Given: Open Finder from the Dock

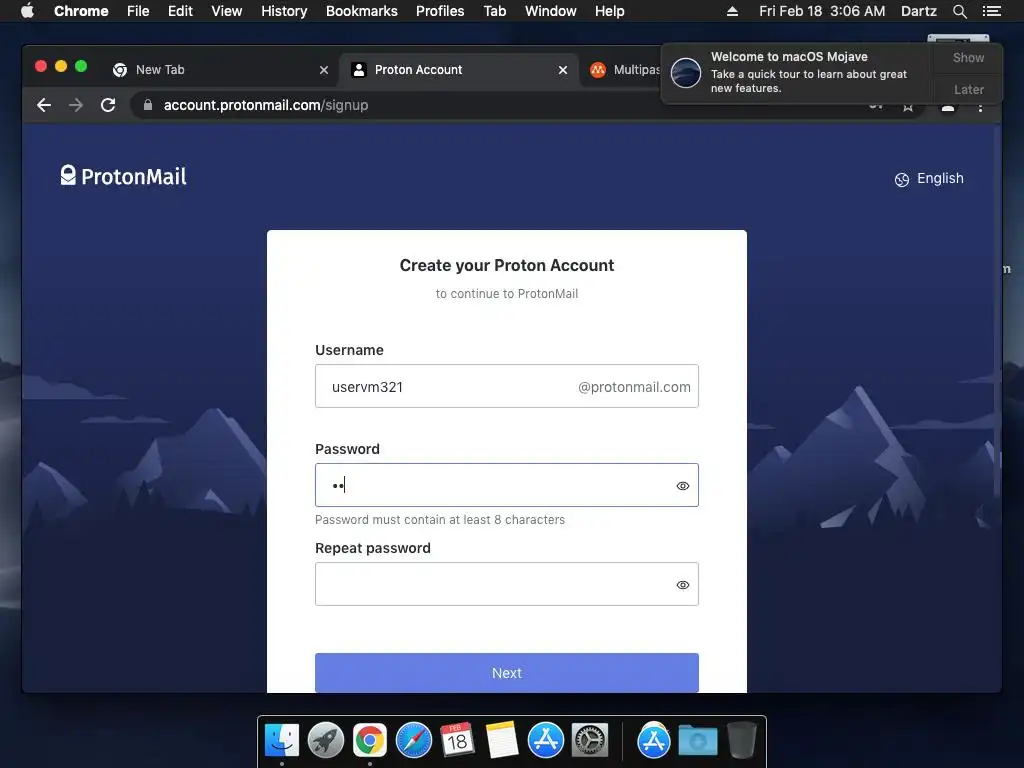Looking at the screenshot, I should 281,740.
